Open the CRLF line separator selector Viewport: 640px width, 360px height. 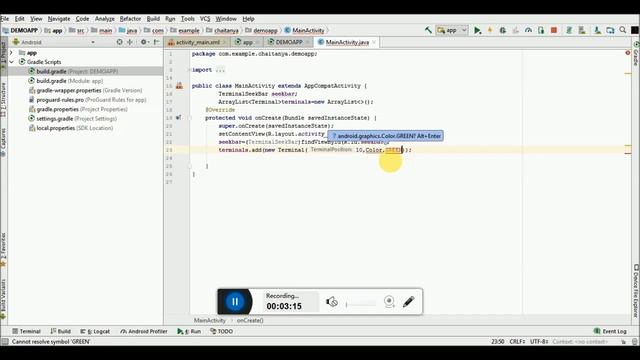click(x=517, y=342)
